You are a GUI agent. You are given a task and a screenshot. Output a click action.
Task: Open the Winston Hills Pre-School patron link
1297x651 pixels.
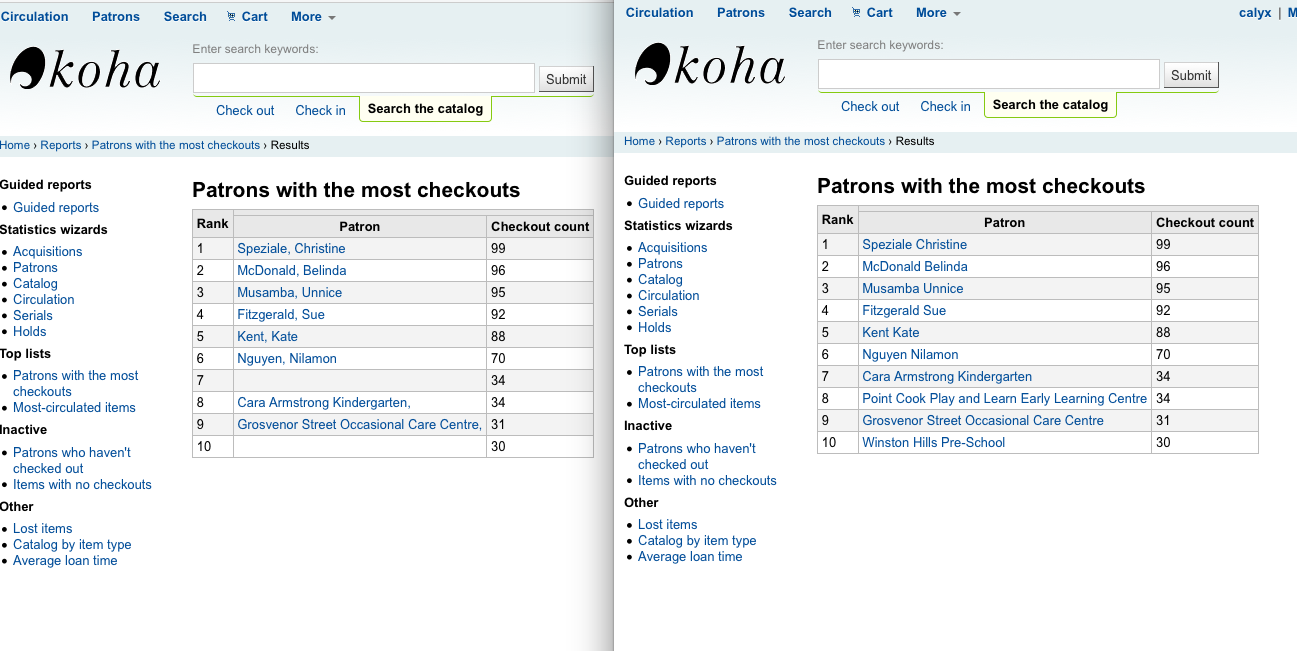(933, 443)
